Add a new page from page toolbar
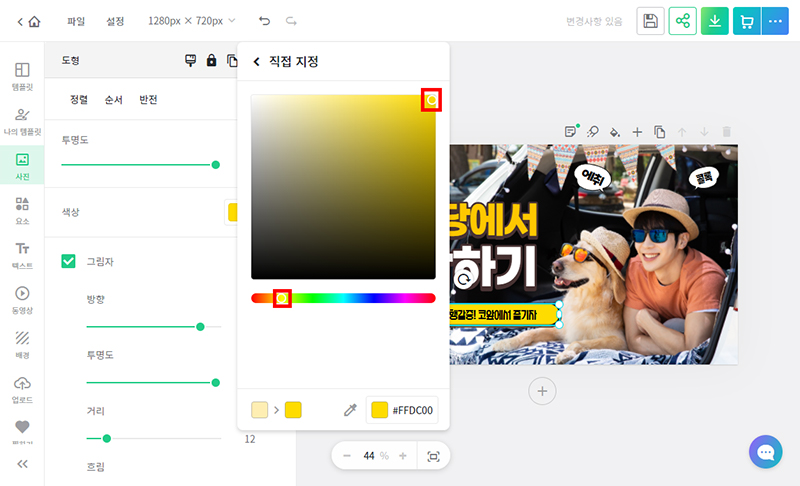 pyautogui.click(x=637, y=132)
